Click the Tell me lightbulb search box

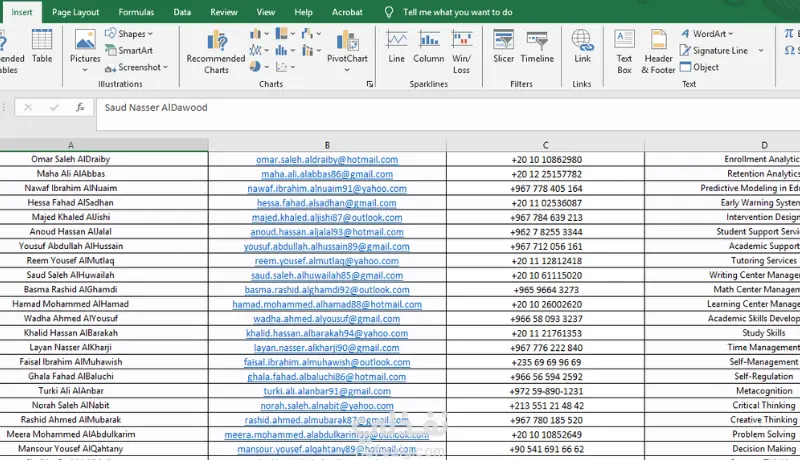(x=449, y=12)
